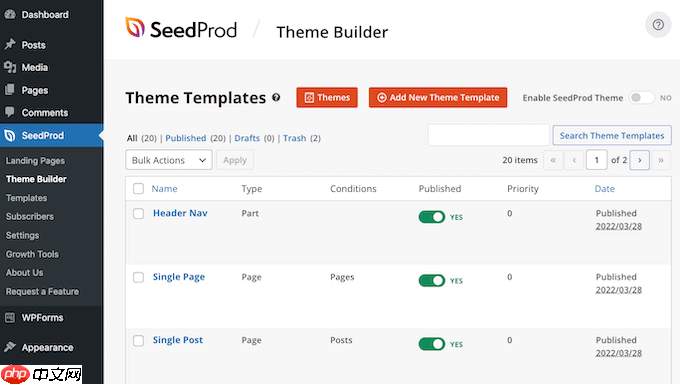680x384 pixels.
Task: Click the SeedProd logo in header
Action: [181, 29]
